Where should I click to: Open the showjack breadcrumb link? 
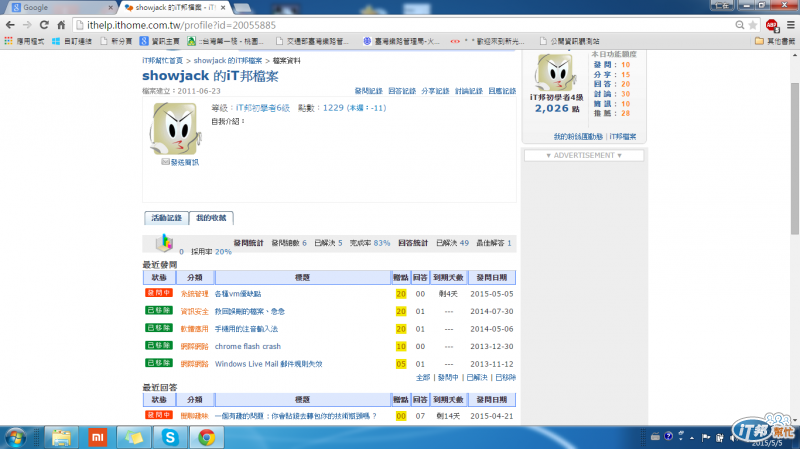(x=228, y=60)
